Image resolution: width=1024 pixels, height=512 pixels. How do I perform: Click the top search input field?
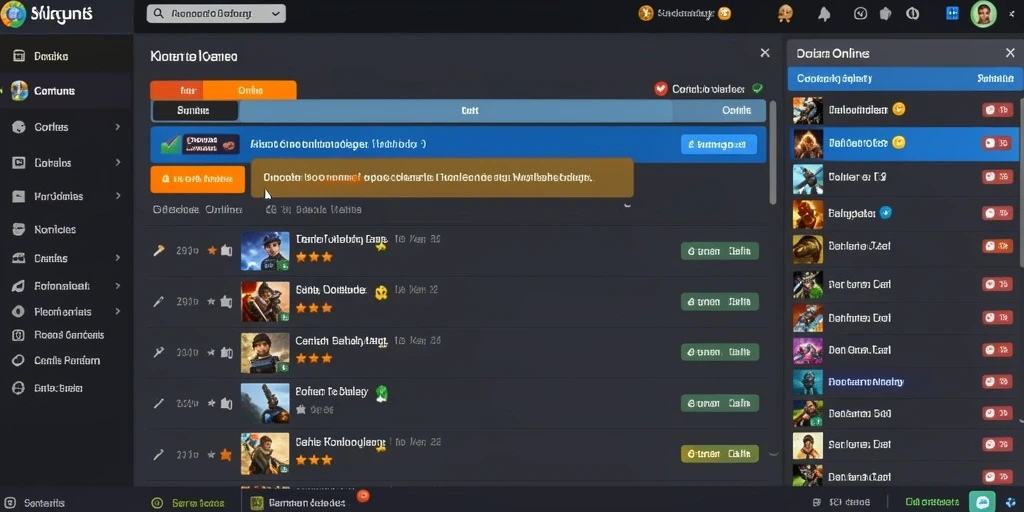pyautogui.click(x=216, y=13)
